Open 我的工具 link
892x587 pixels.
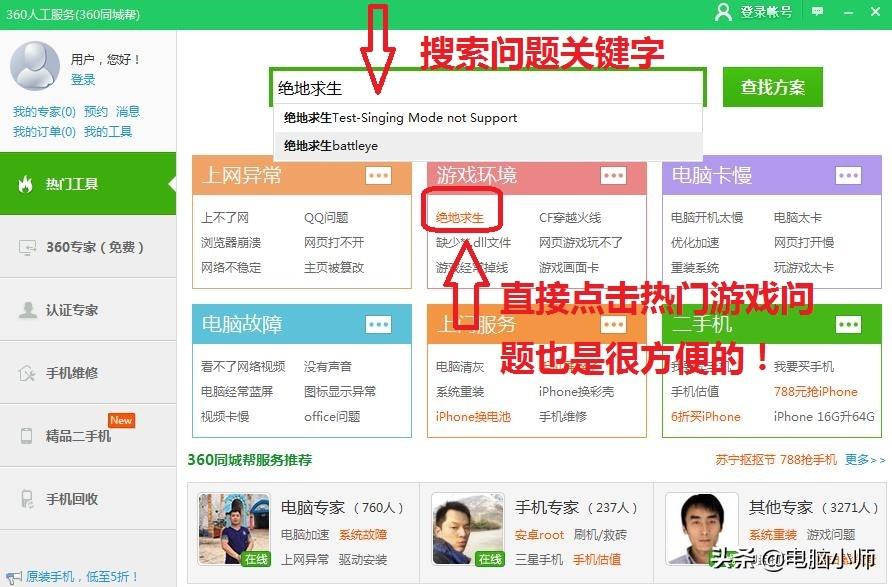coord(108,132)
